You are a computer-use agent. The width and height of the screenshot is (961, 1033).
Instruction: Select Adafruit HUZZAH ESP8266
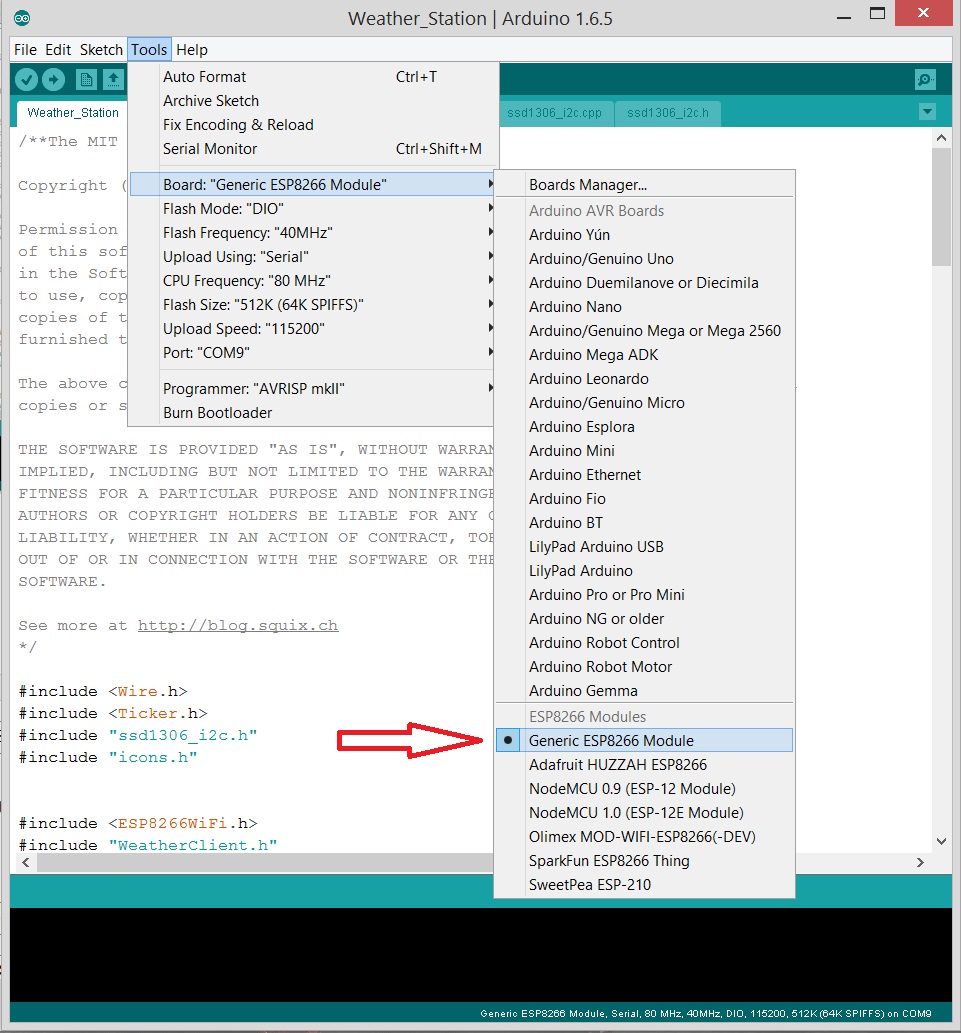[644, 765]
